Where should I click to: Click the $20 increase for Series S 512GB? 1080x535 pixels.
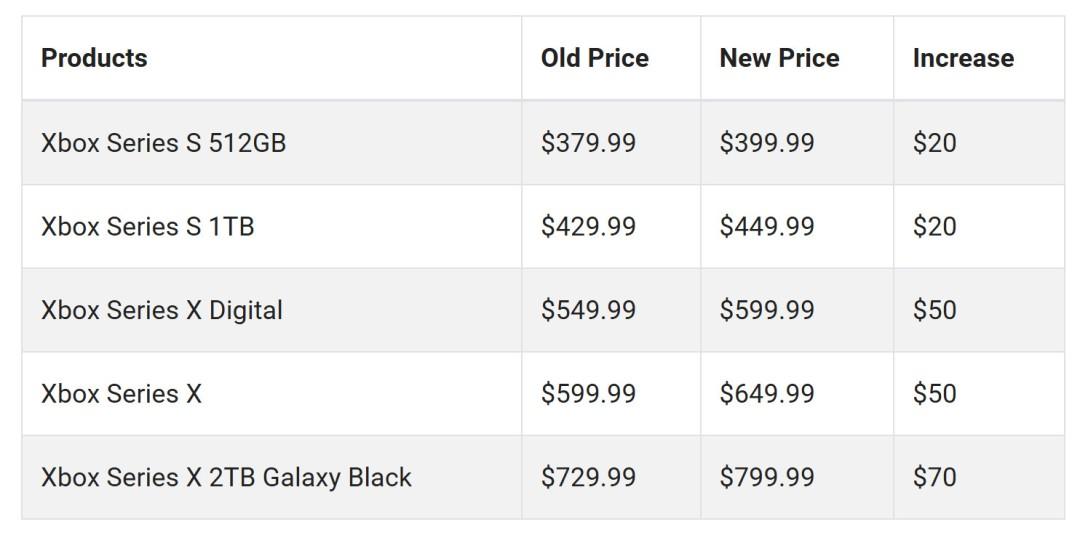(x=935, y=143)
